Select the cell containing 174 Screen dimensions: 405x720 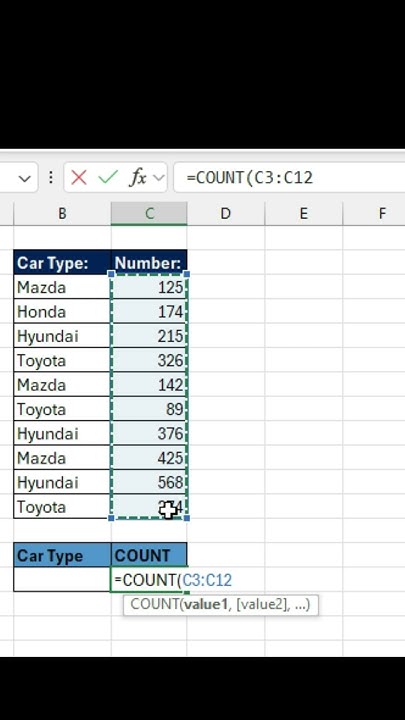(149, 312)
